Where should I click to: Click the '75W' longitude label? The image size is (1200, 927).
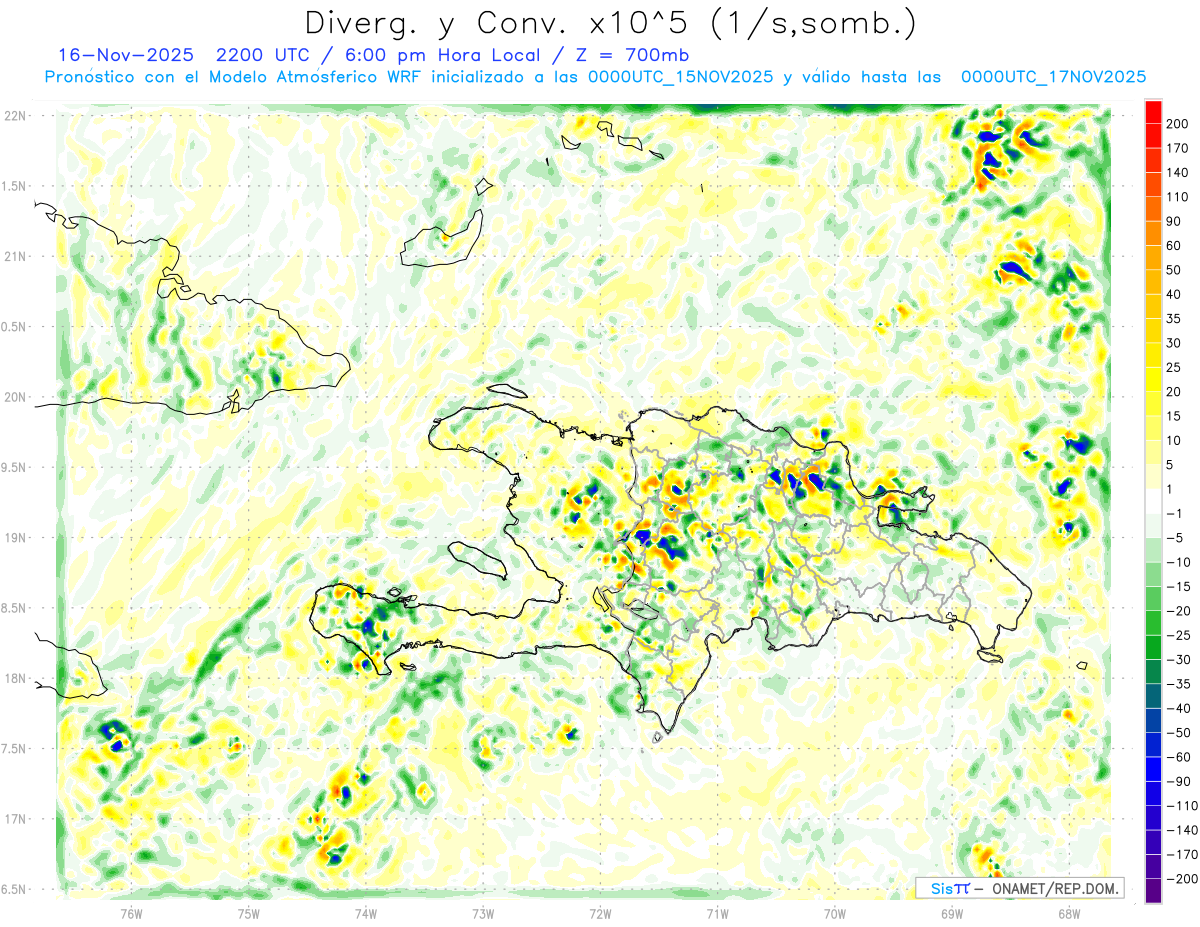coord(248,913)
